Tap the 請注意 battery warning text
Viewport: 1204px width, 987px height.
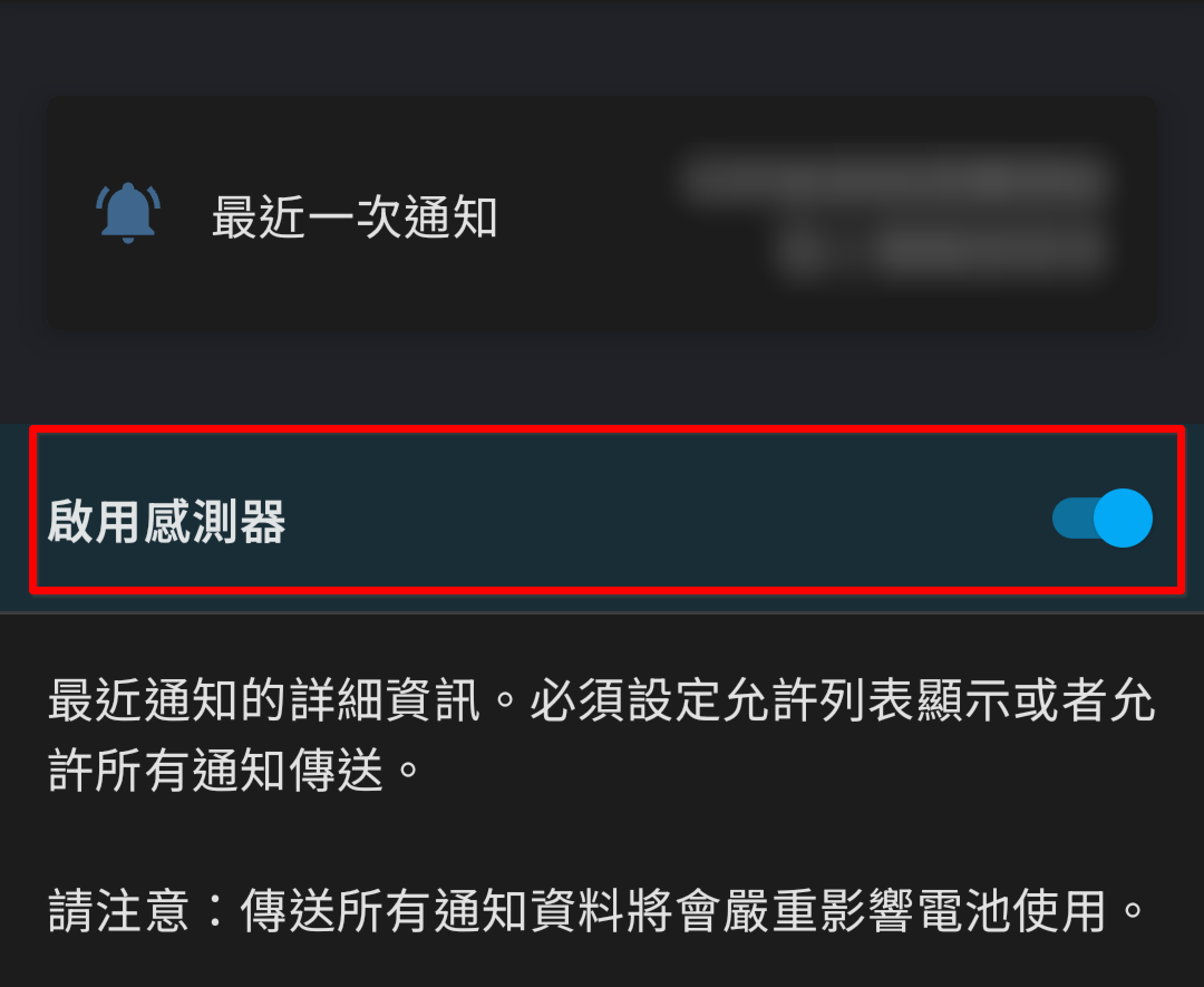pyautogui.click(x=595, y=911)
